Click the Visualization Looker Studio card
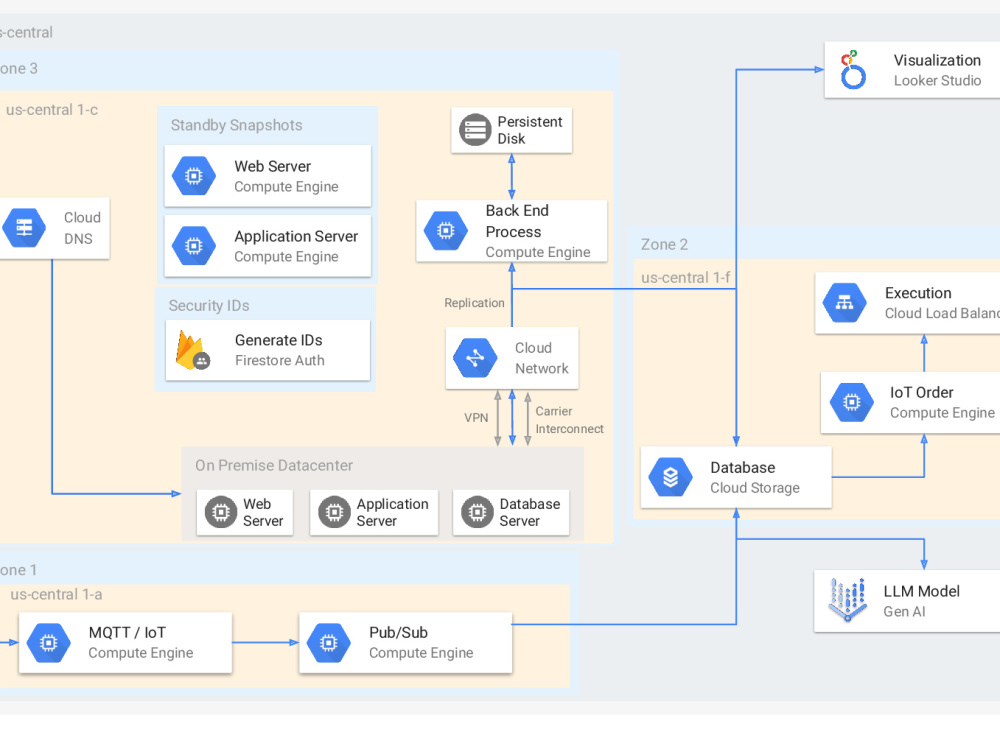Image resolution: width=1000 pixels, height=749 pixels. (910, 69)
